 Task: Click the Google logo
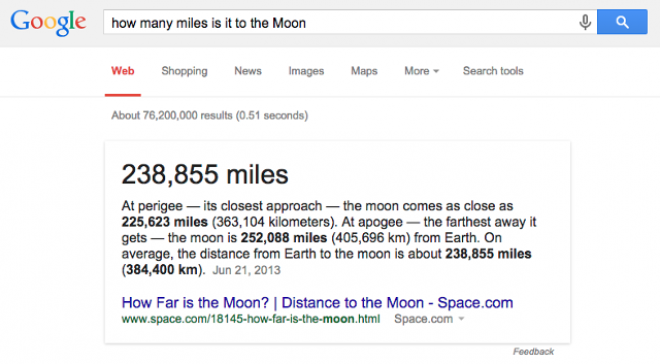tap(48, 23)
